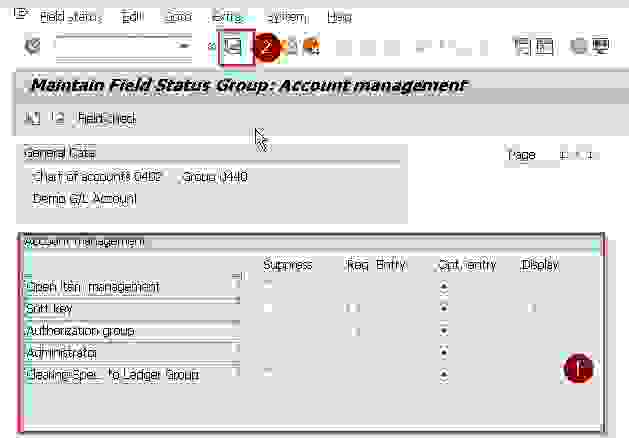Screen dimensions: 629x438
Task: Open the System menu
Action: click(286, 17)
